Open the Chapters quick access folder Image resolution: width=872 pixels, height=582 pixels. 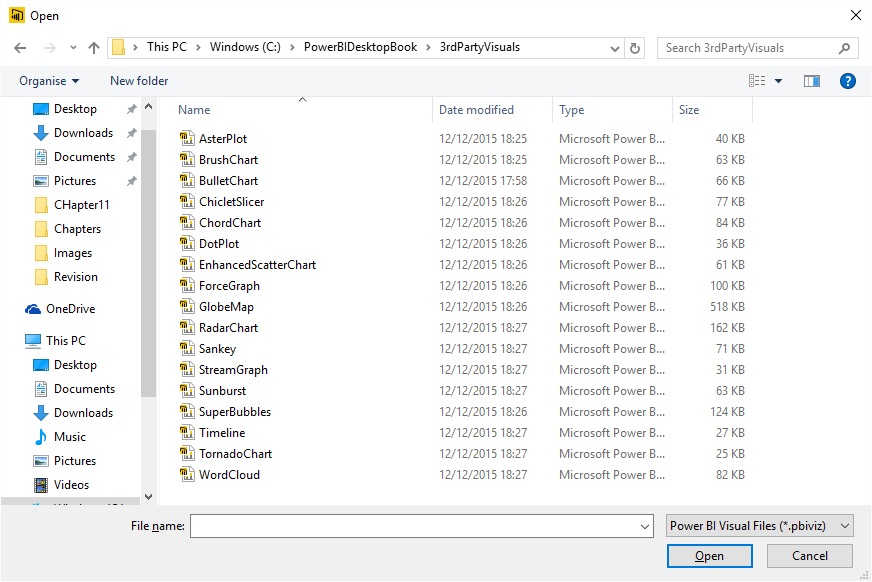(x=68, y=229)
